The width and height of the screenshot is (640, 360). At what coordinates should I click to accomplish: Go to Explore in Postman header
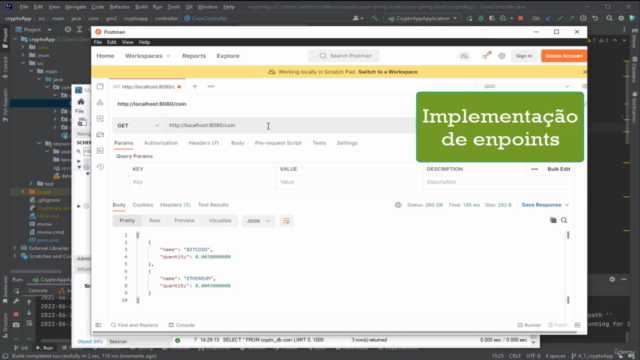coord(228,56)
